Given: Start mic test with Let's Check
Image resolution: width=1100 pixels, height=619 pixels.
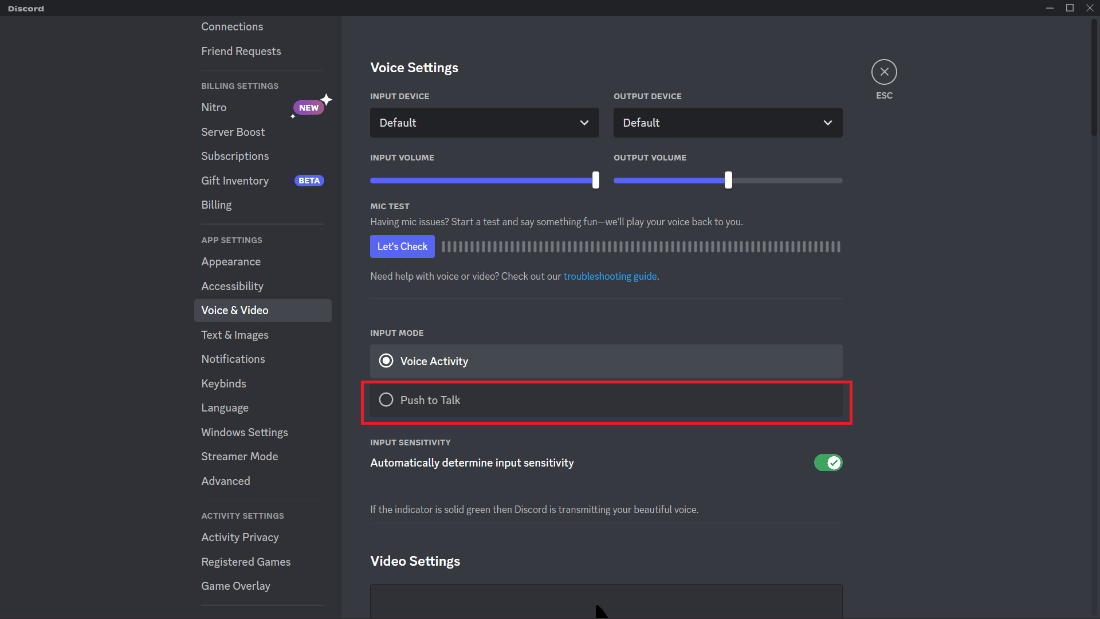Looking at the screenshot, I should 402,246.
